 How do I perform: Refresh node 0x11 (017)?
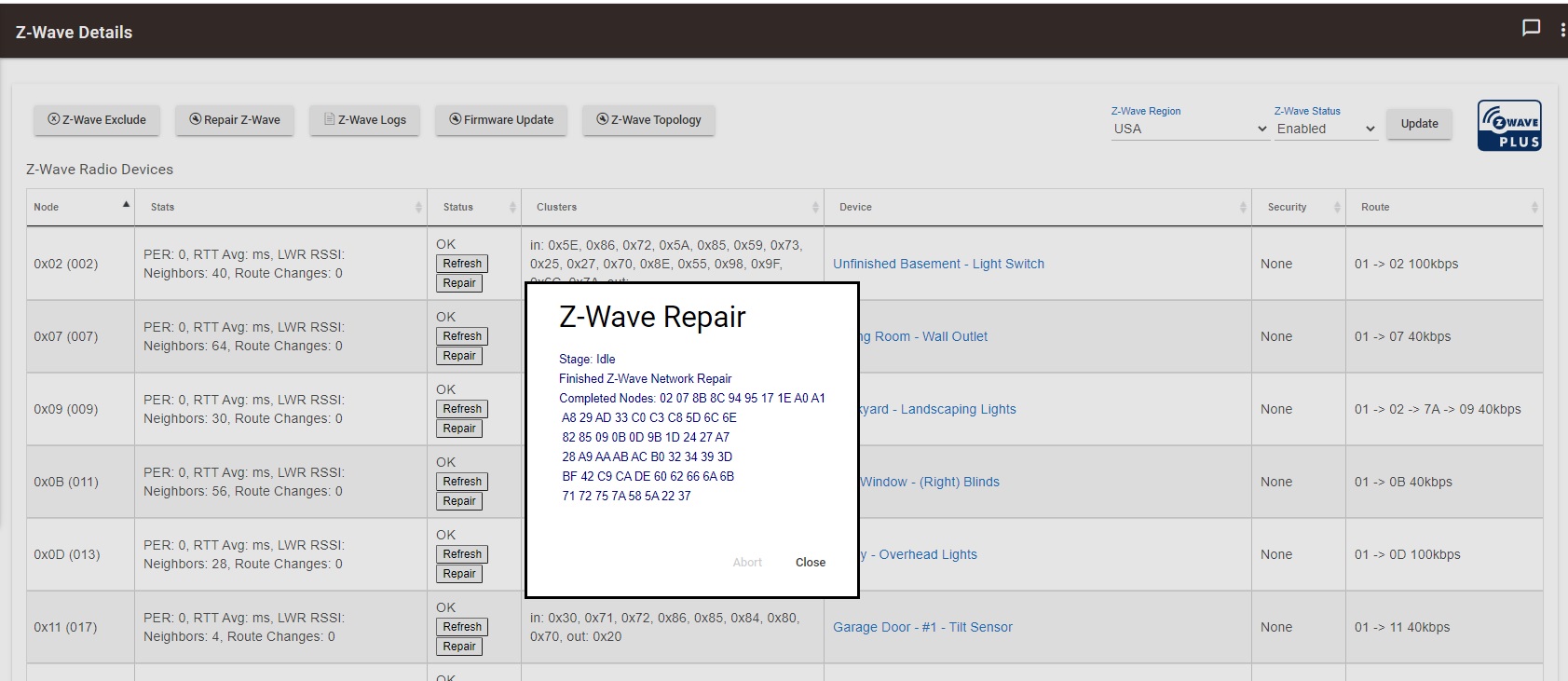pyautogui.click(x=462, y=627)
